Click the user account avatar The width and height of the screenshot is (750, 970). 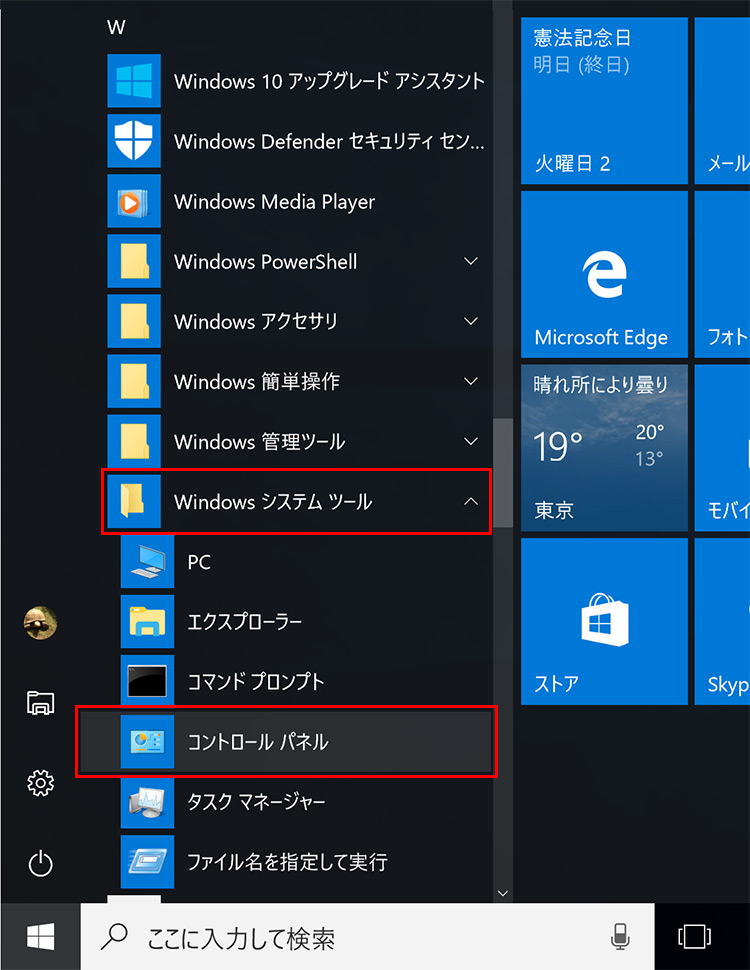coord(40,623)
